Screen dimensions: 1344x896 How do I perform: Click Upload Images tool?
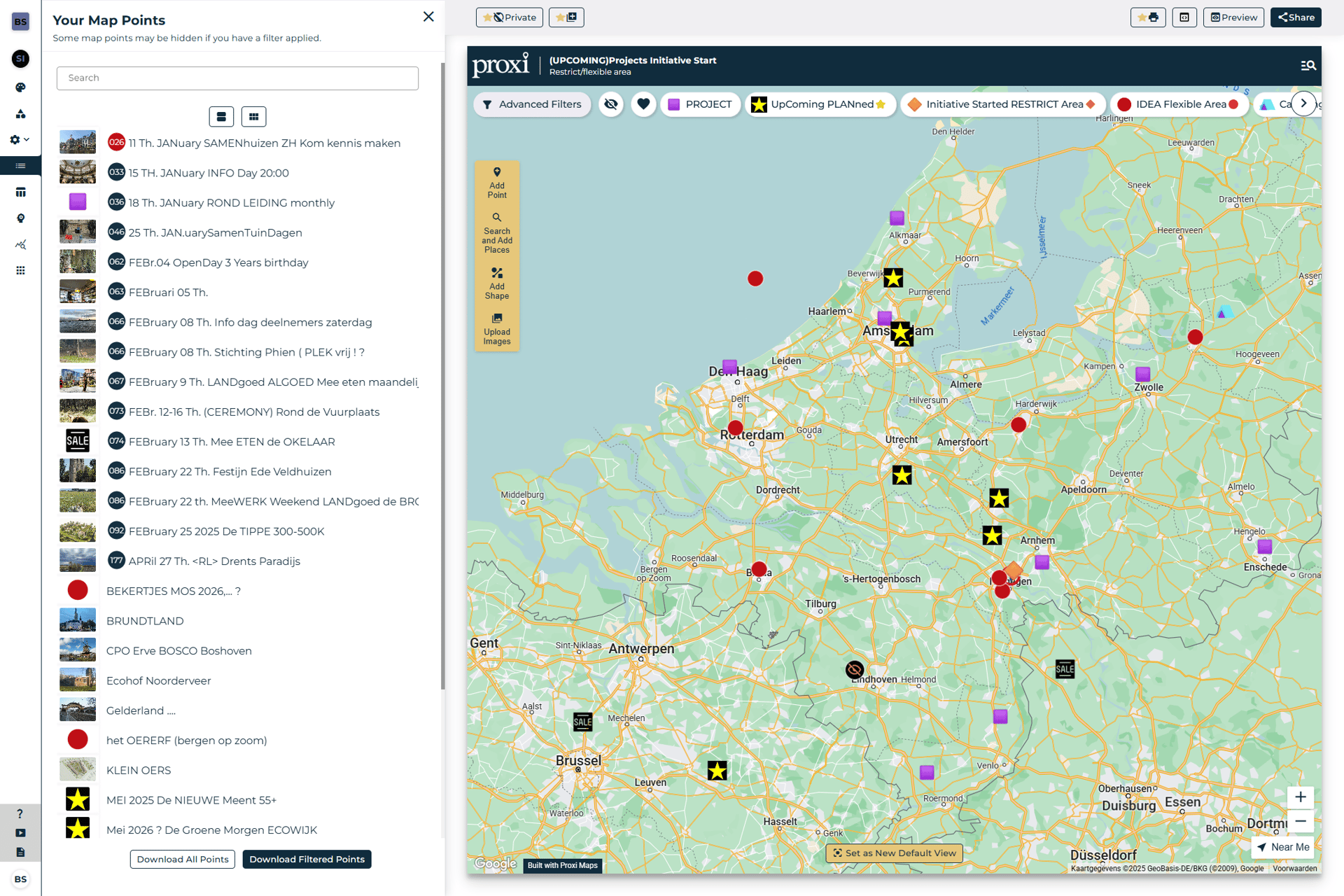pos(496,329)
